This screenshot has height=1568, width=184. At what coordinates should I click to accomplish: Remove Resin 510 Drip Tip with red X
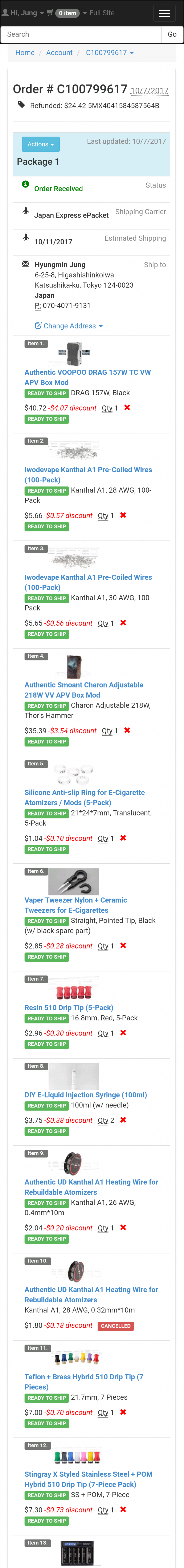point(123,1033)
